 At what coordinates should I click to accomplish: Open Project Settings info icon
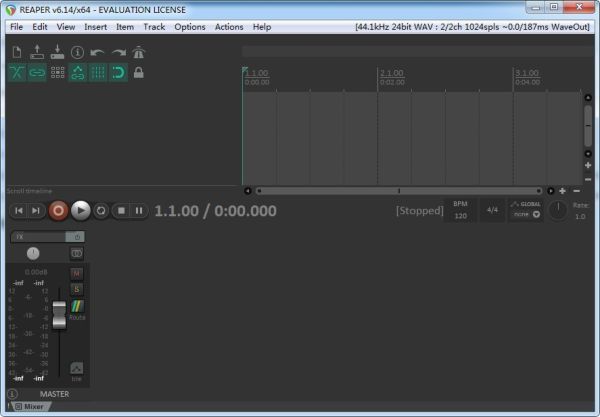[x=78, y=52]
